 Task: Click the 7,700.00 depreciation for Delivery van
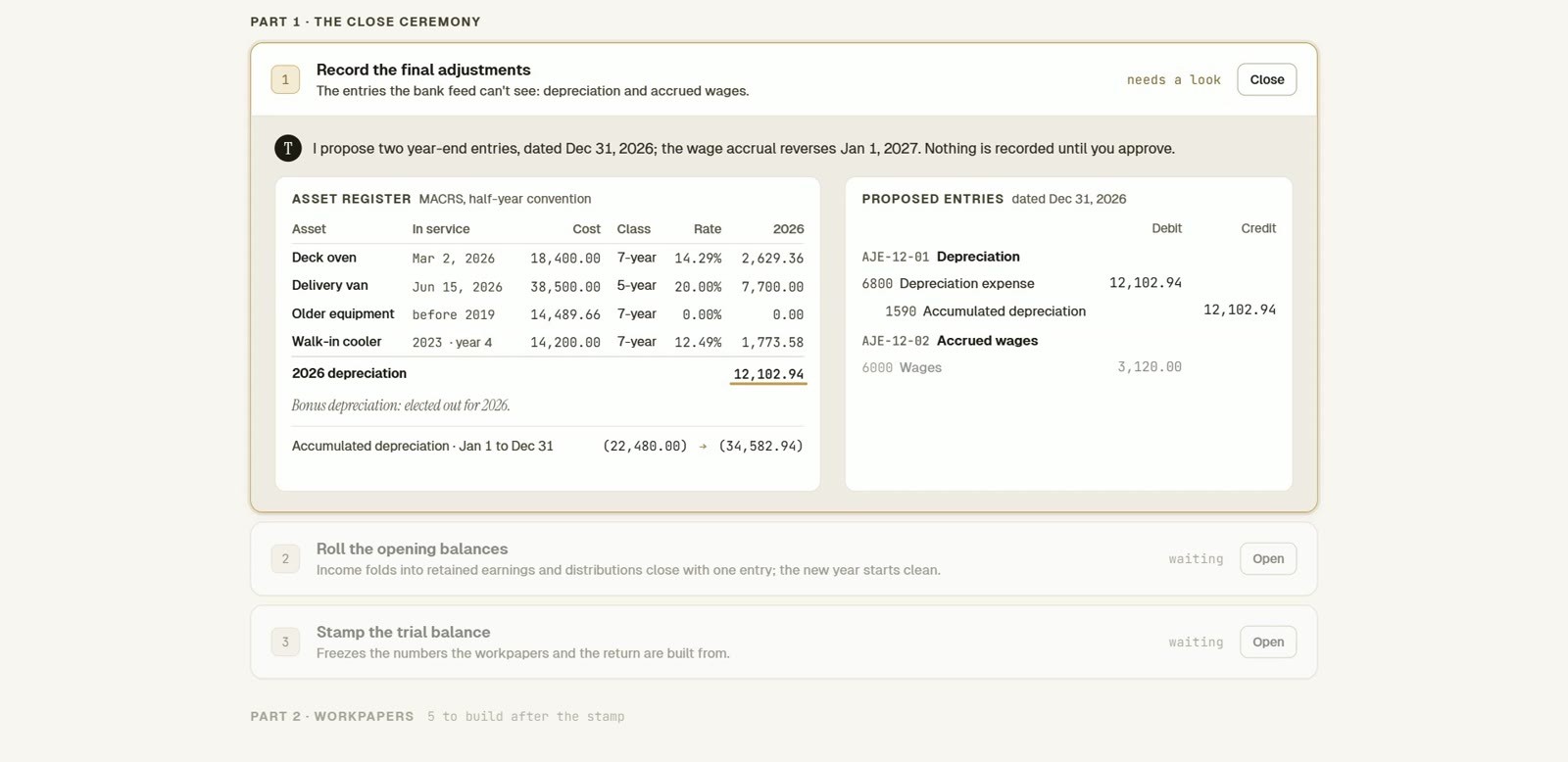(x=772, y=287)
